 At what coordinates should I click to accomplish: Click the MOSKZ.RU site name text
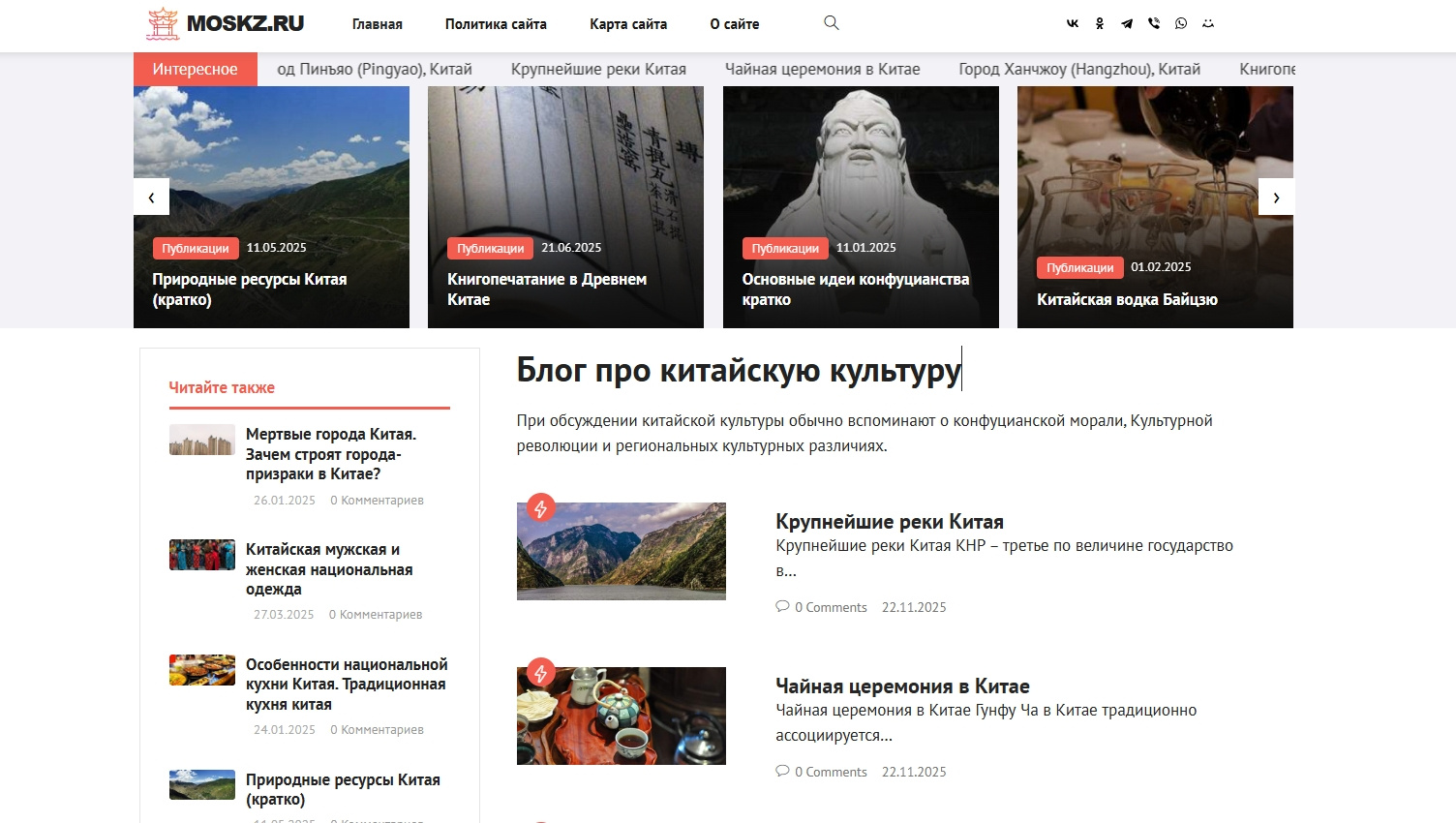(245, 23)
